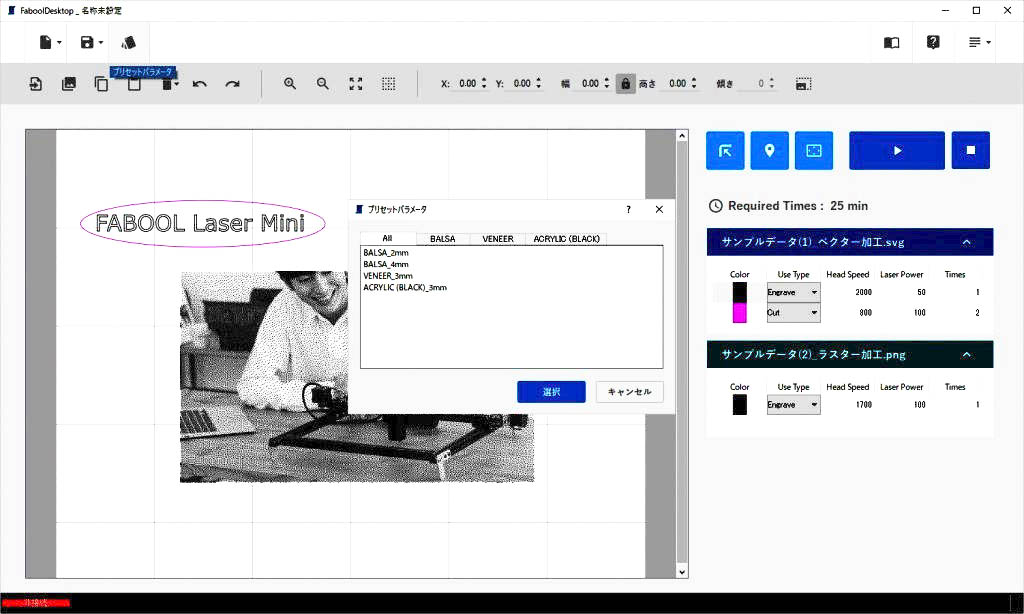The height and width of the screenshot is (614, 1024).
Task: Open the manual book icon
Action: click(x=891, y=42)
